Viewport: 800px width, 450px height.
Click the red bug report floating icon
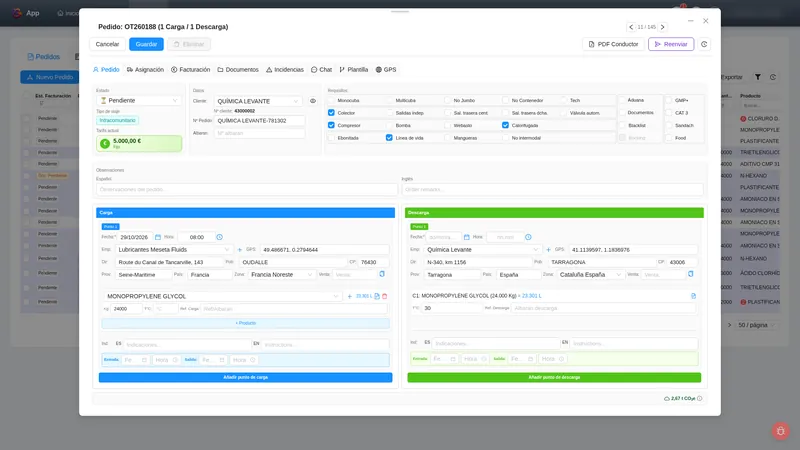click(x=780, y=431)
